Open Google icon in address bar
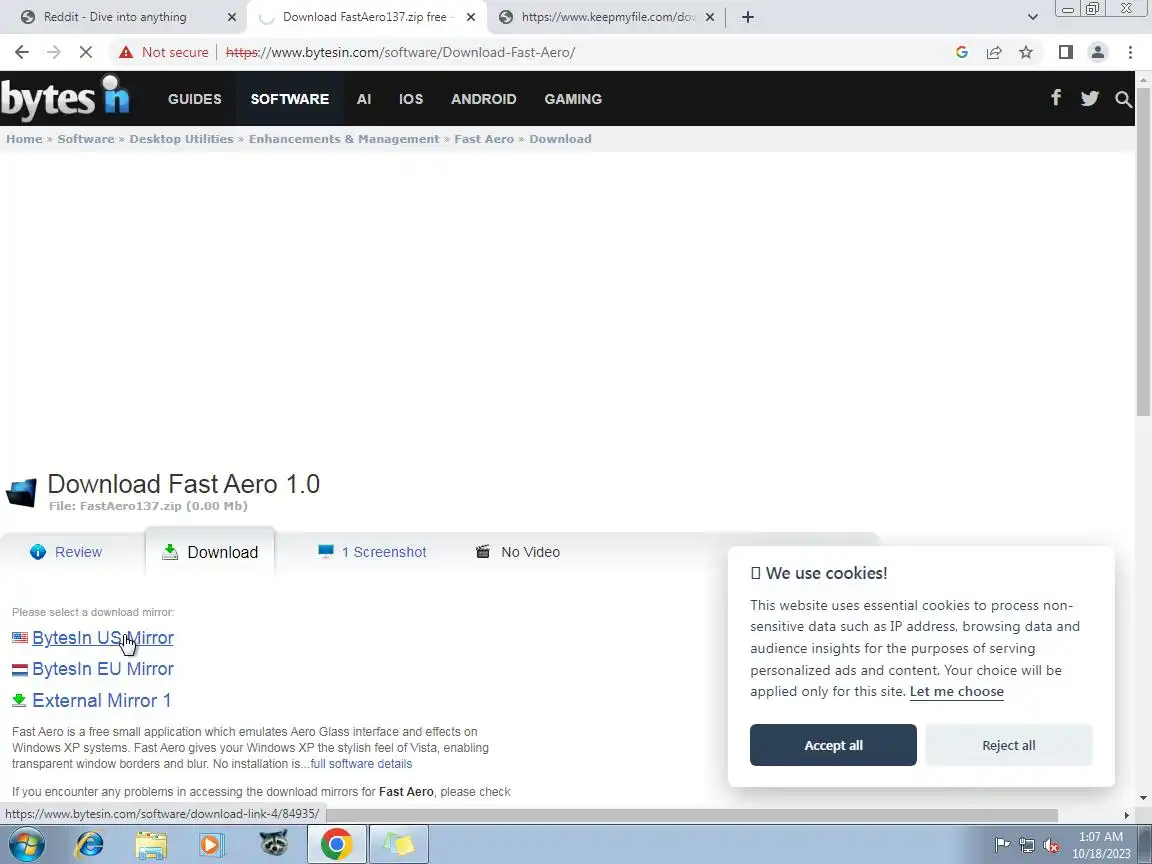The height and width of the screenshot is (864, 1152). 962,52
